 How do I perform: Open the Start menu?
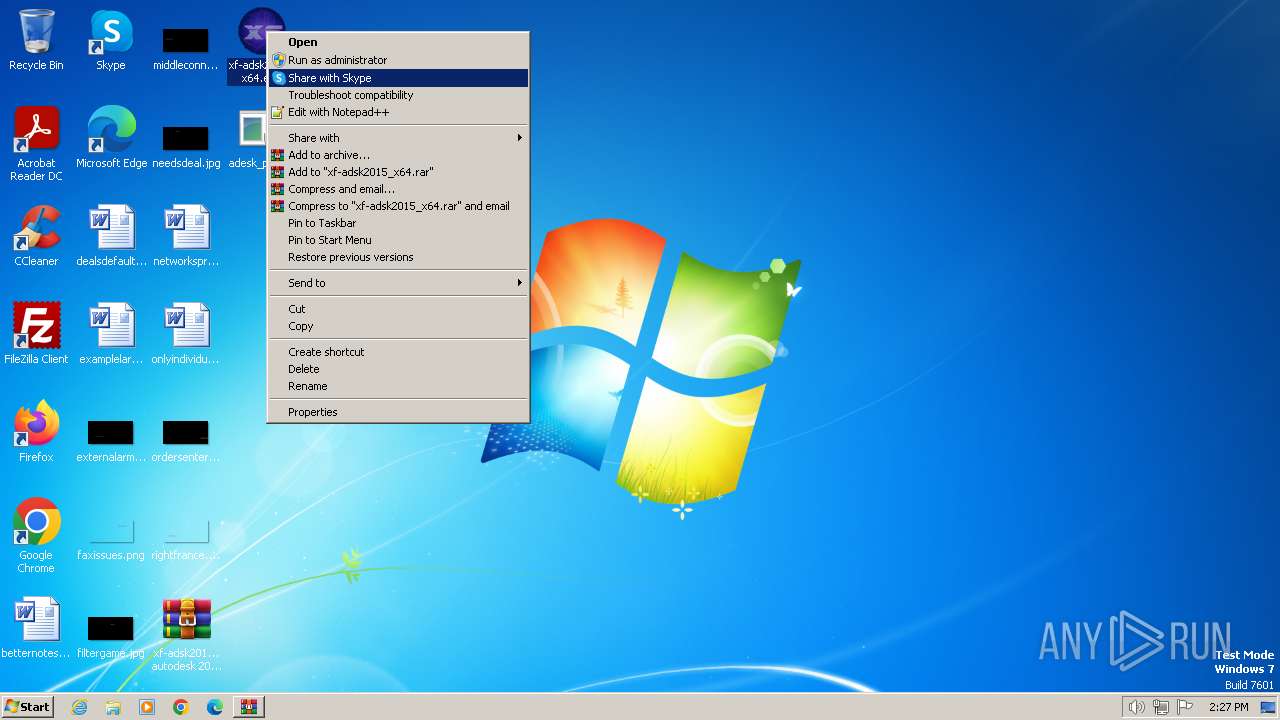28,707
